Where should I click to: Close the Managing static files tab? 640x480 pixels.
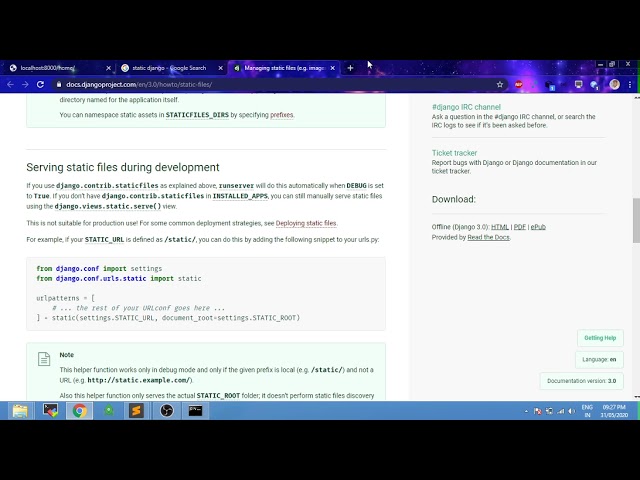pyautogui.click(x=333, y=68)
